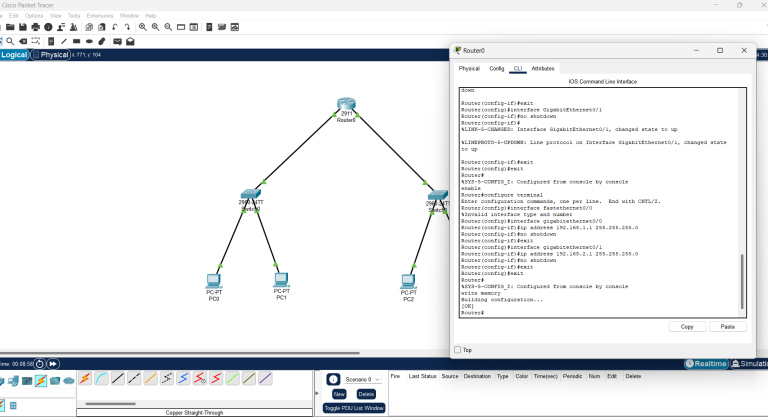
Task: Click the PC0 computer icon
Action: pyautogui.click(x=214, y=281)
